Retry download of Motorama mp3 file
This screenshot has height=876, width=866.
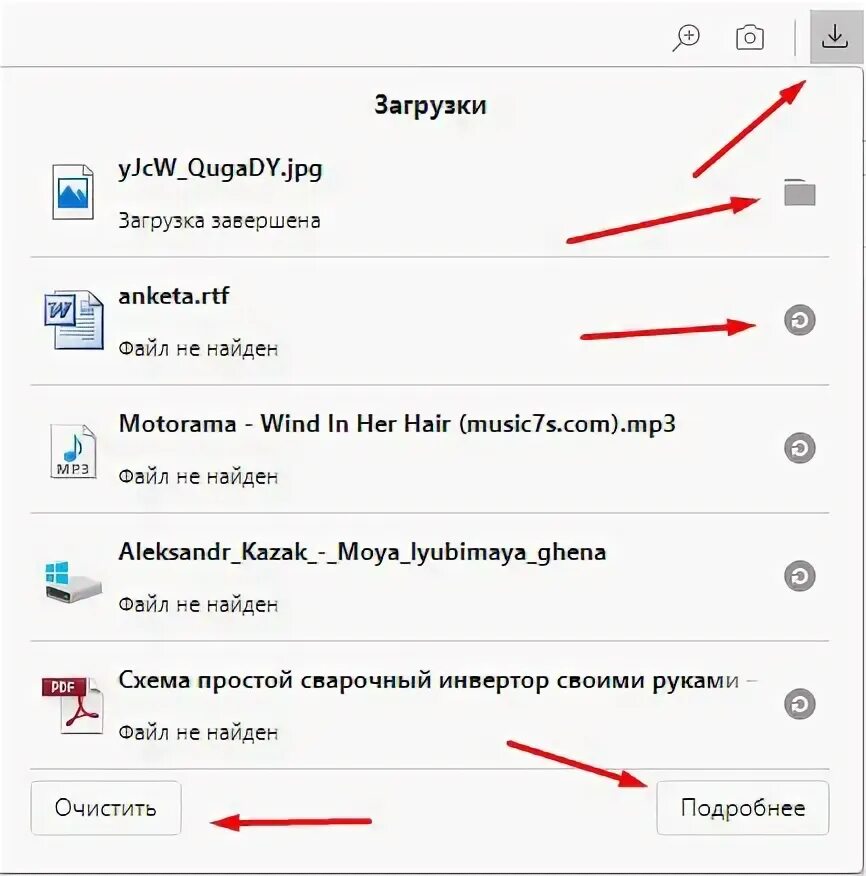[x=800, y=448]
